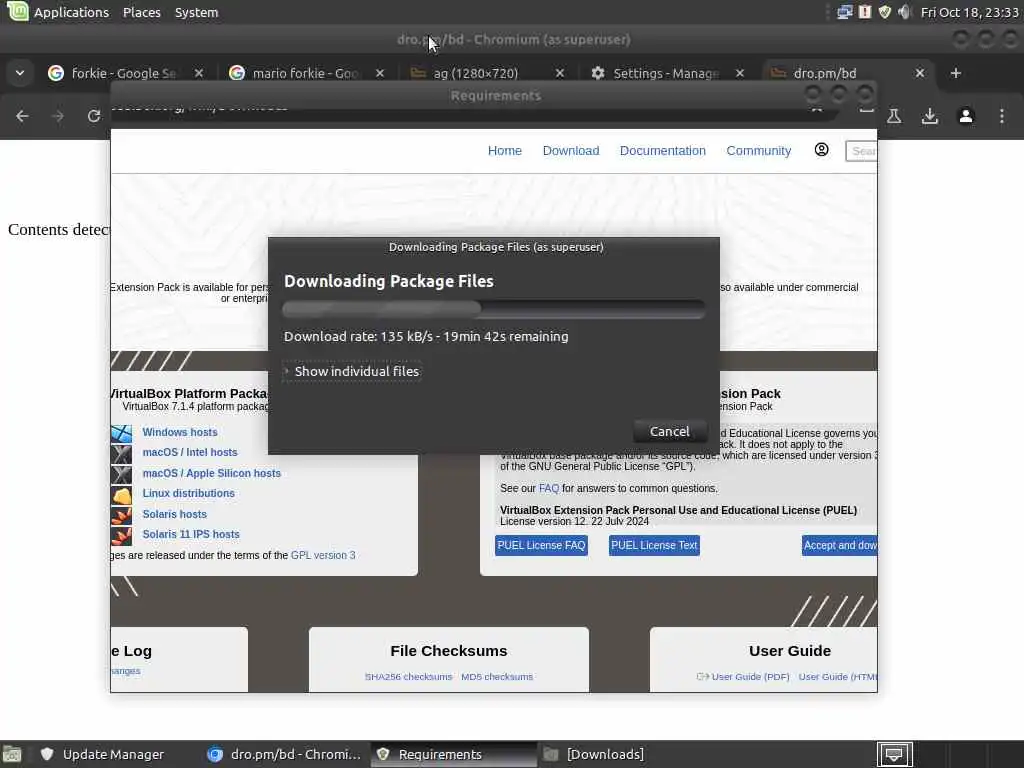Viewport: 1024px width, 768px height.
Task: Click the Solaris hosts icon
Action: pos(121,515)
